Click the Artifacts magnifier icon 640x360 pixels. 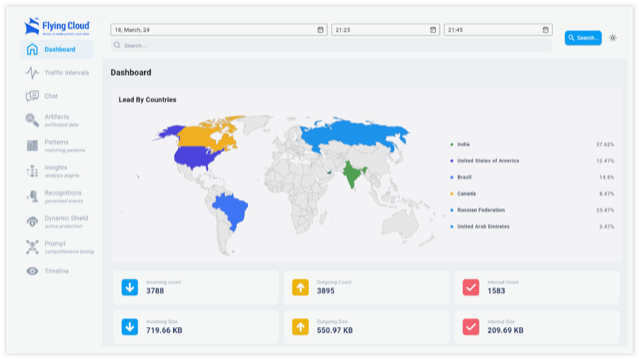coord(32,120)
